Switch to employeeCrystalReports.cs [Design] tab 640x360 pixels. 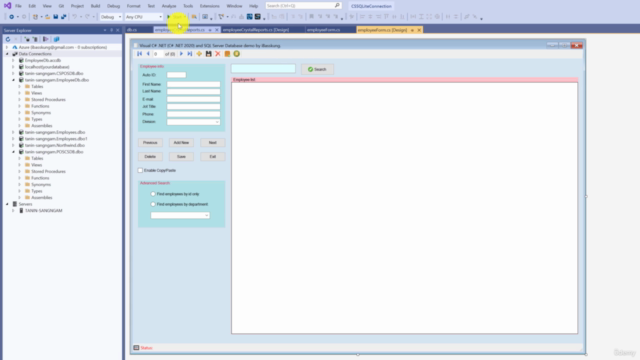(x=256, y=30)
